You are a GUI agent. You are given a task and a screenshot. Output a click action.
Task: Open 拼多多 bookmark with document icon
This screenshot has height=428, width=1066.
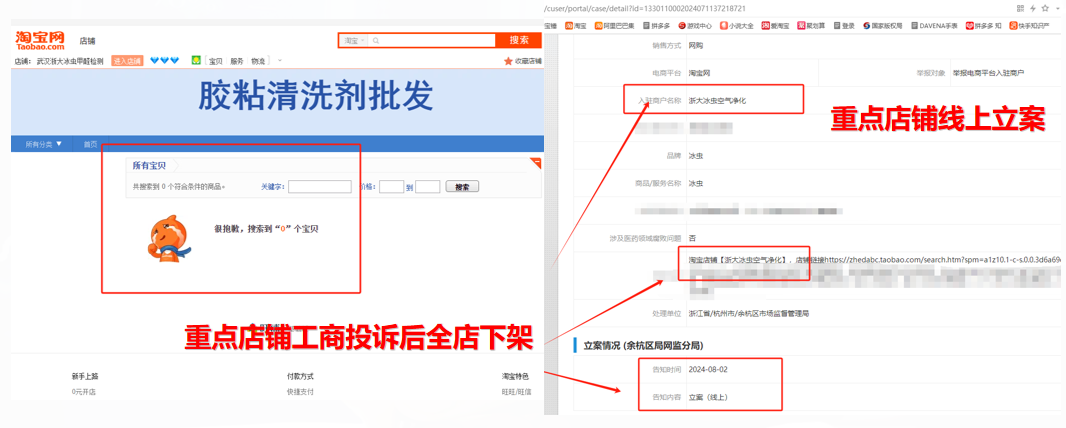click(656, 26)
